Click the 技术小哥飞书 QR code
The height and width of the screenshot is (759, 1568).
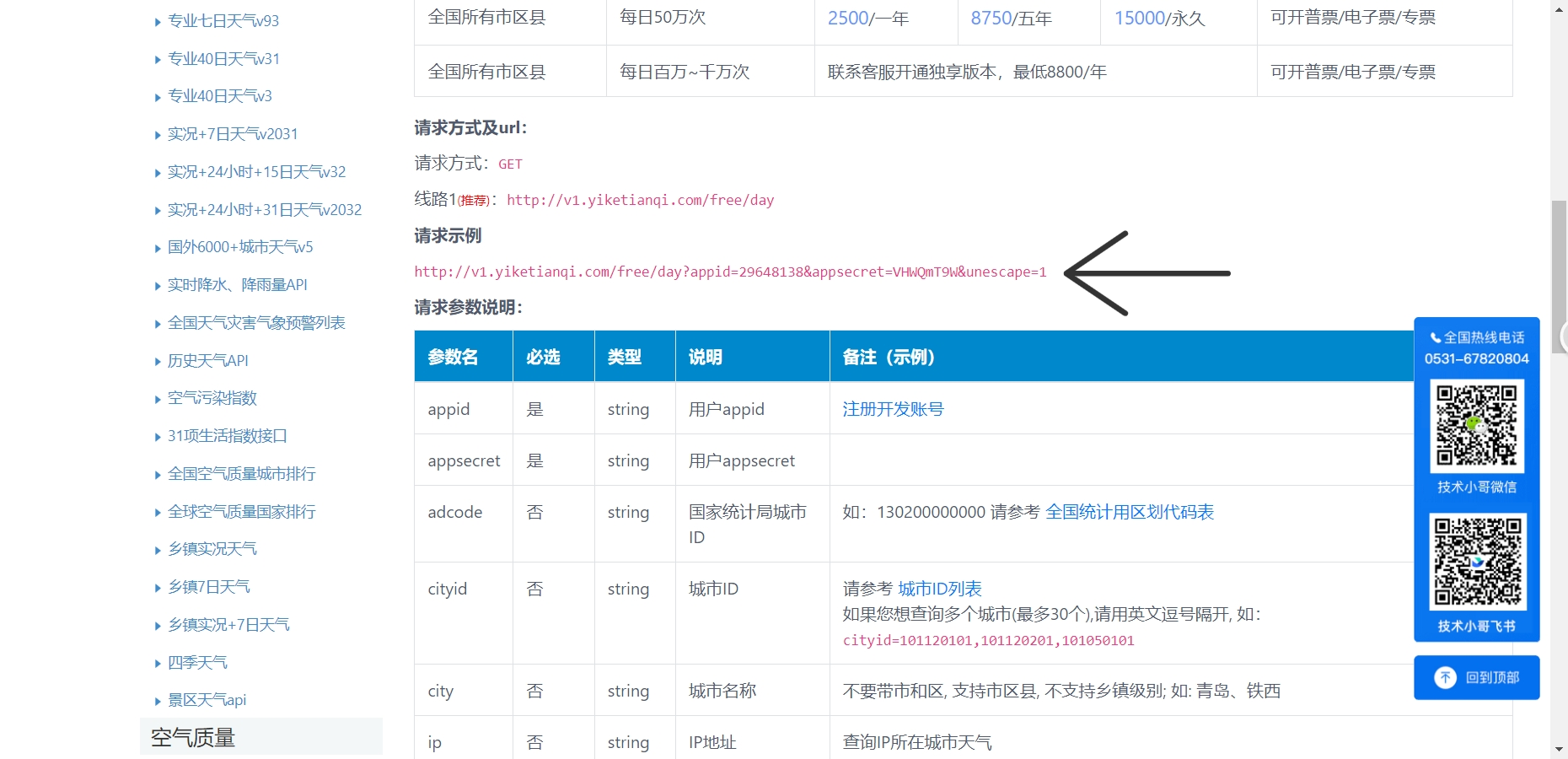[x=1477, y=562]
